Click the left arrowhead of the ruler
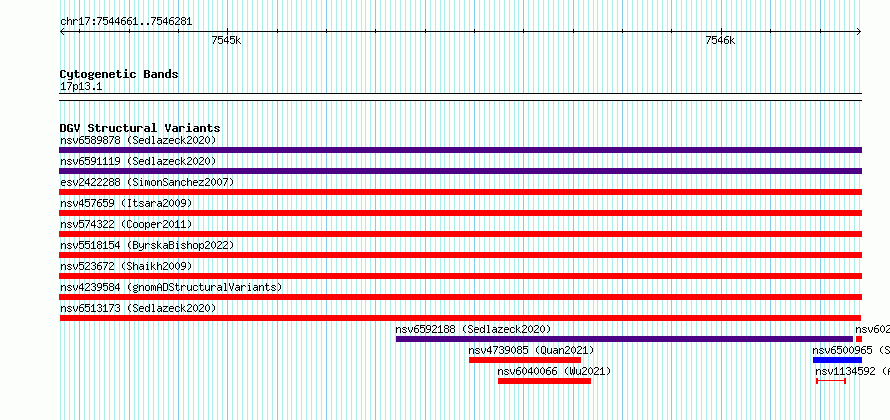The width and height of the screenshot is (890, 420). [62, 31]
